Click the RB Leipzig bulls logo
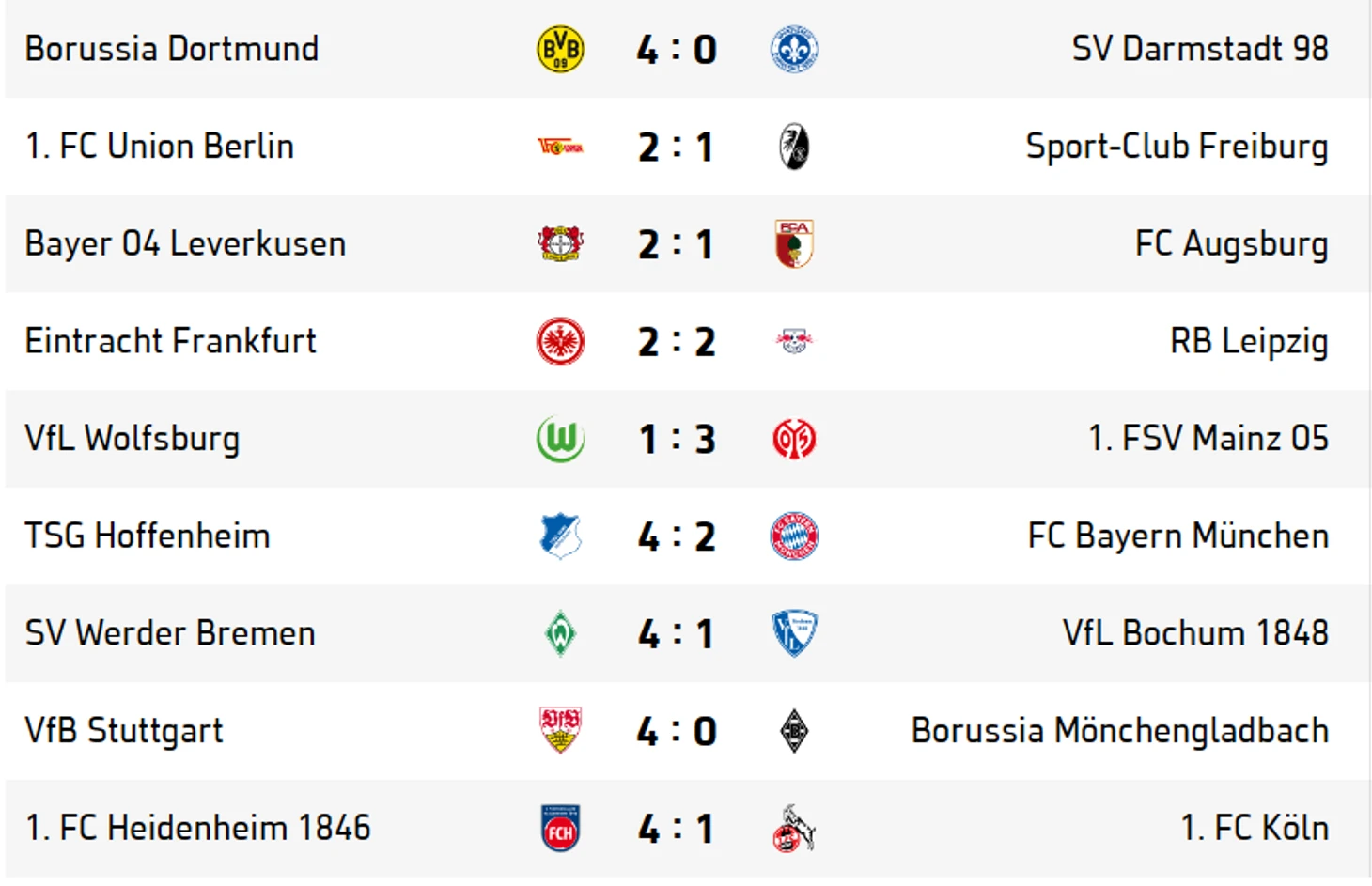 pos(794,341)
